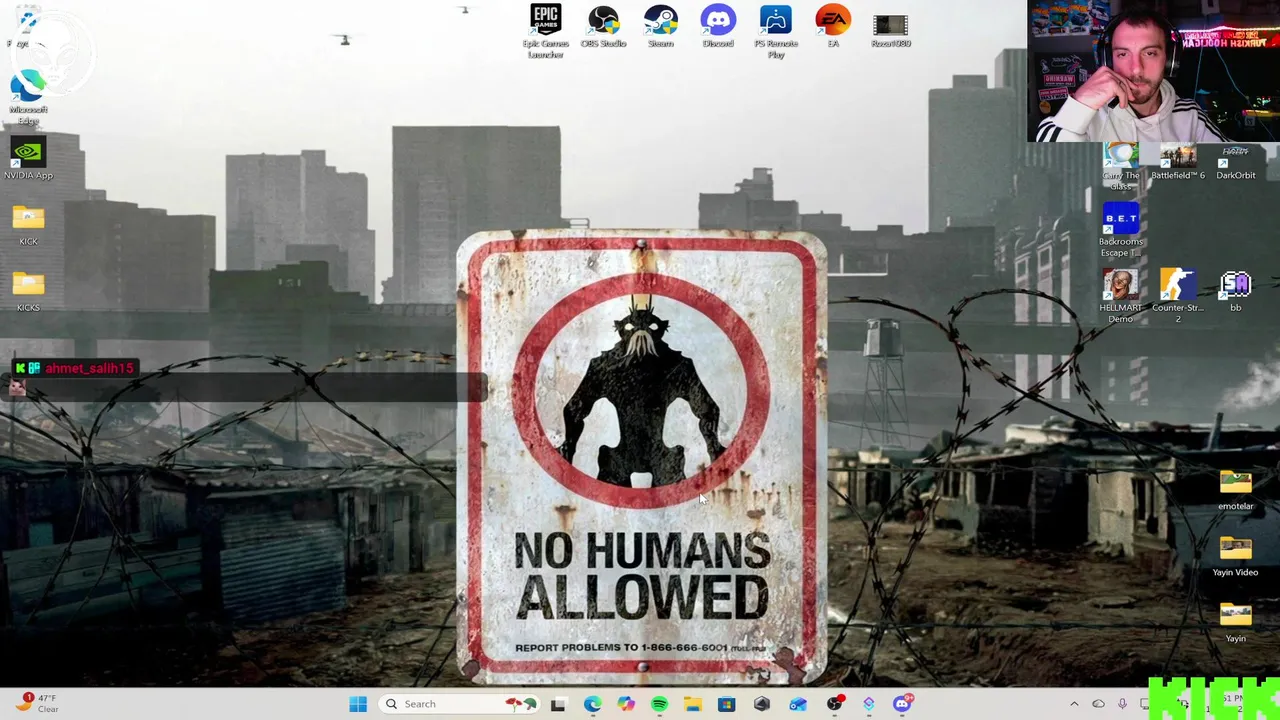This screenshot has width=1280, height=720.
Task: Open the Windows Start button
Action: 357,704
